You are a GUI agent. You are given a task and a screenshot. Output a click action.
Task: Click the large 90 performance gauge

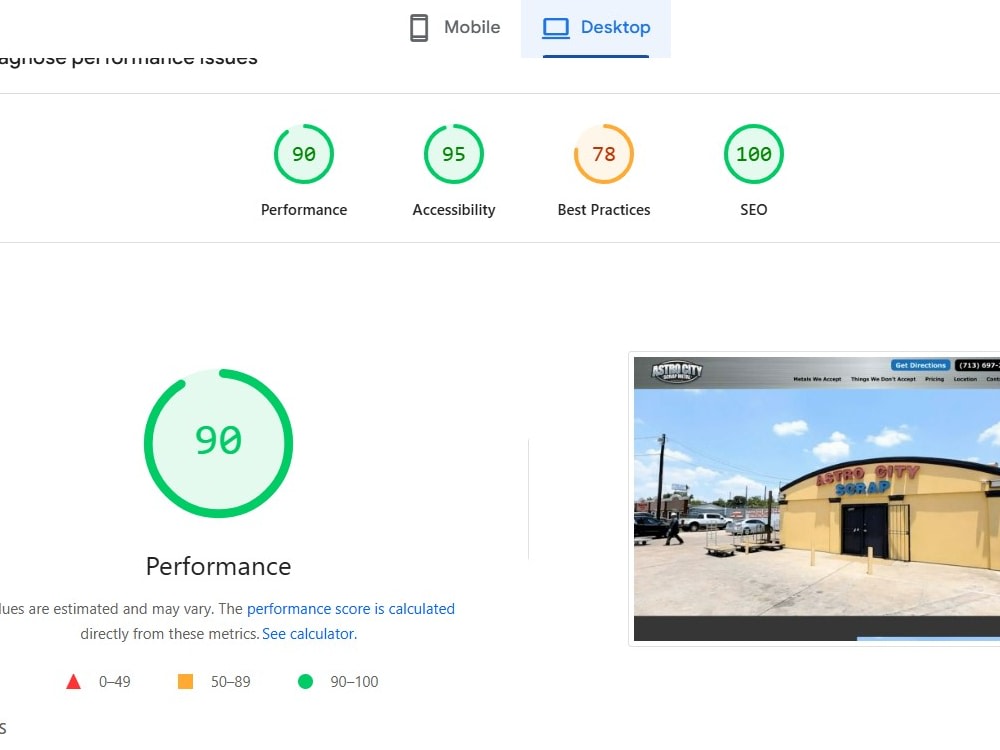[x=218, y=443]
